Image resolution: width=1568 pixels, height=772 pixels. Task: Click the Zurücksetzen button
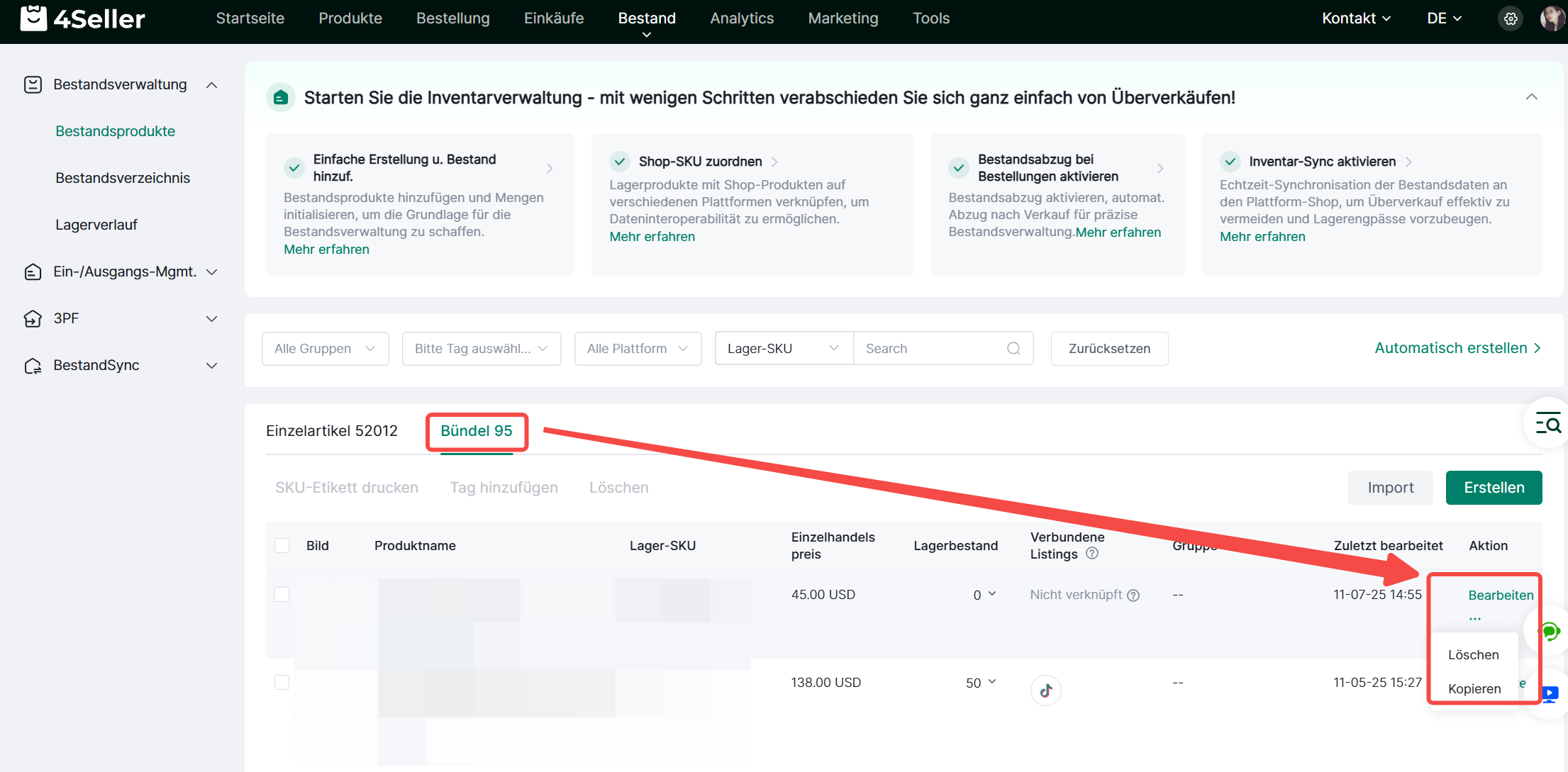1109,349
